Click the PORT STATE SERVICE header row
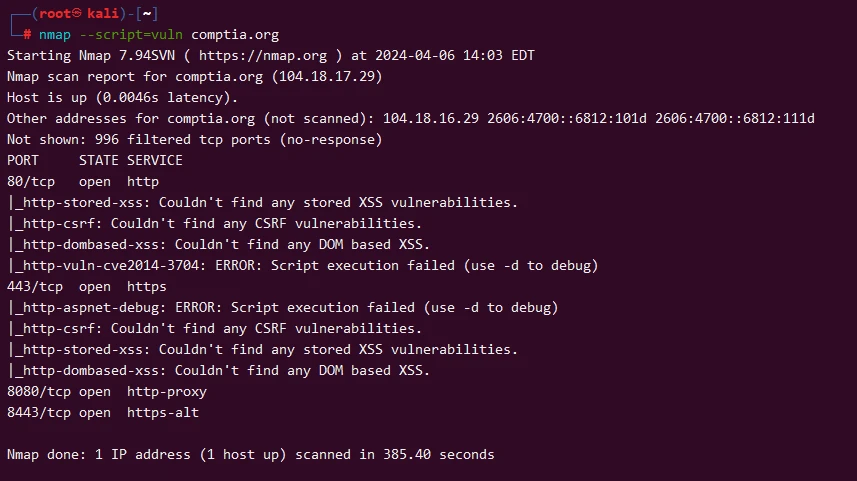This screenshot has width=857, height=481. click(95, 160)
